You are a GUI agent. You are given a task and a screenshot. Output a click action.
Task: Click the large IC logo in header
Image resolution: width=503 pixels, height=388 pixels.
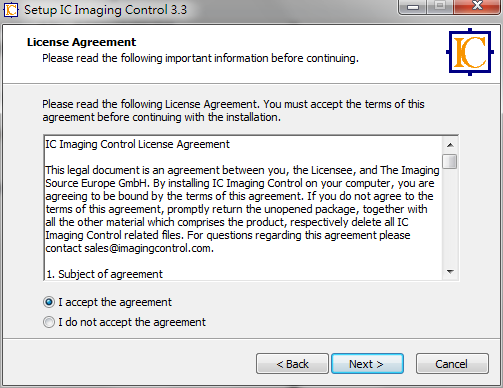coord(470,52)
